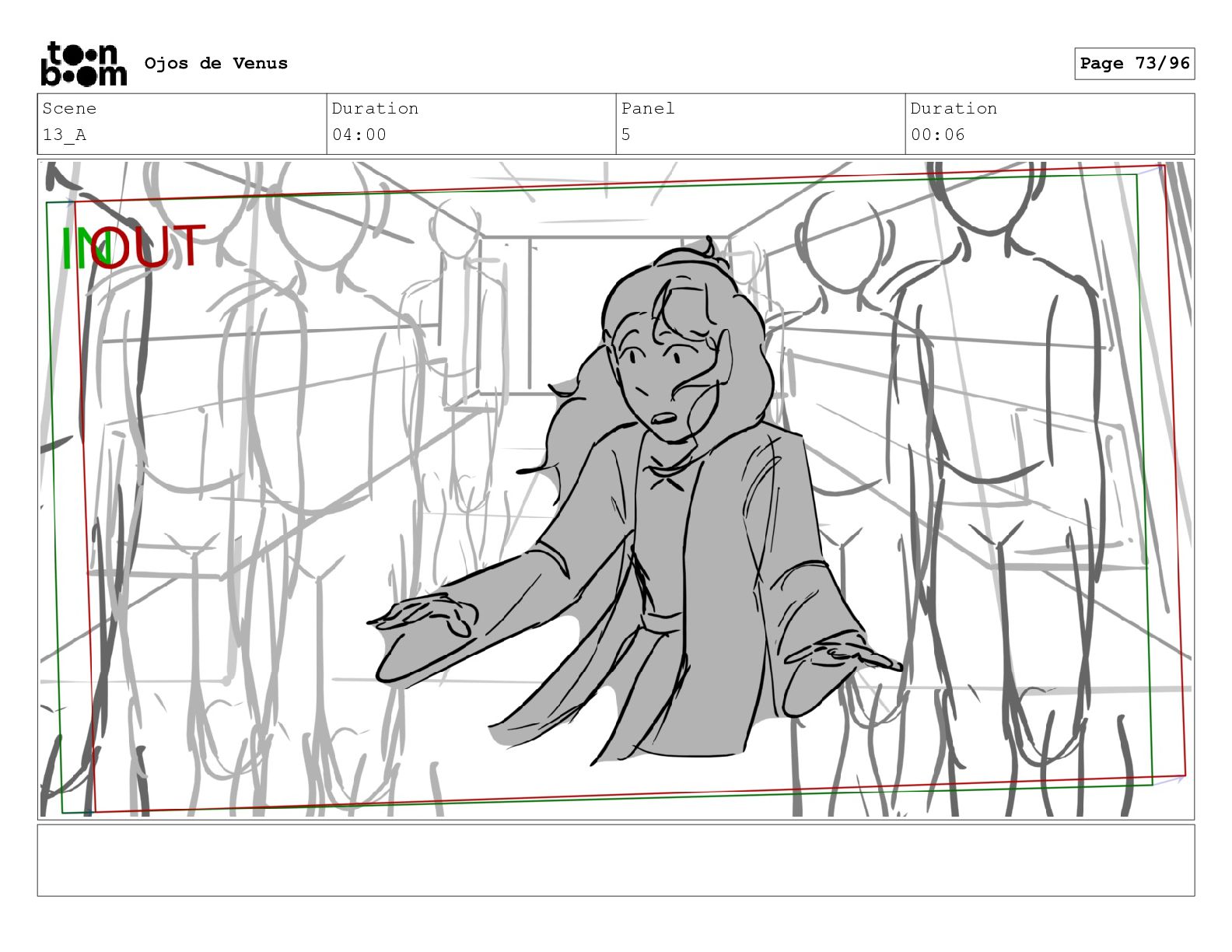Click the Toon Boom logo

83,64
